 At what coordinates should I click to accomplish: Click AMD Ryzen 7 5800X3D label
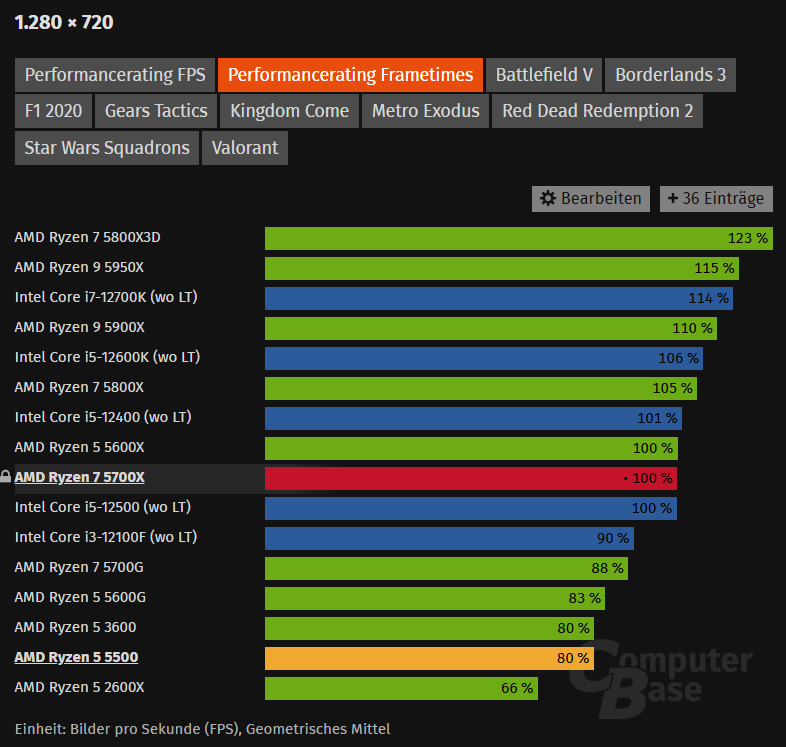tap(87, 237)
